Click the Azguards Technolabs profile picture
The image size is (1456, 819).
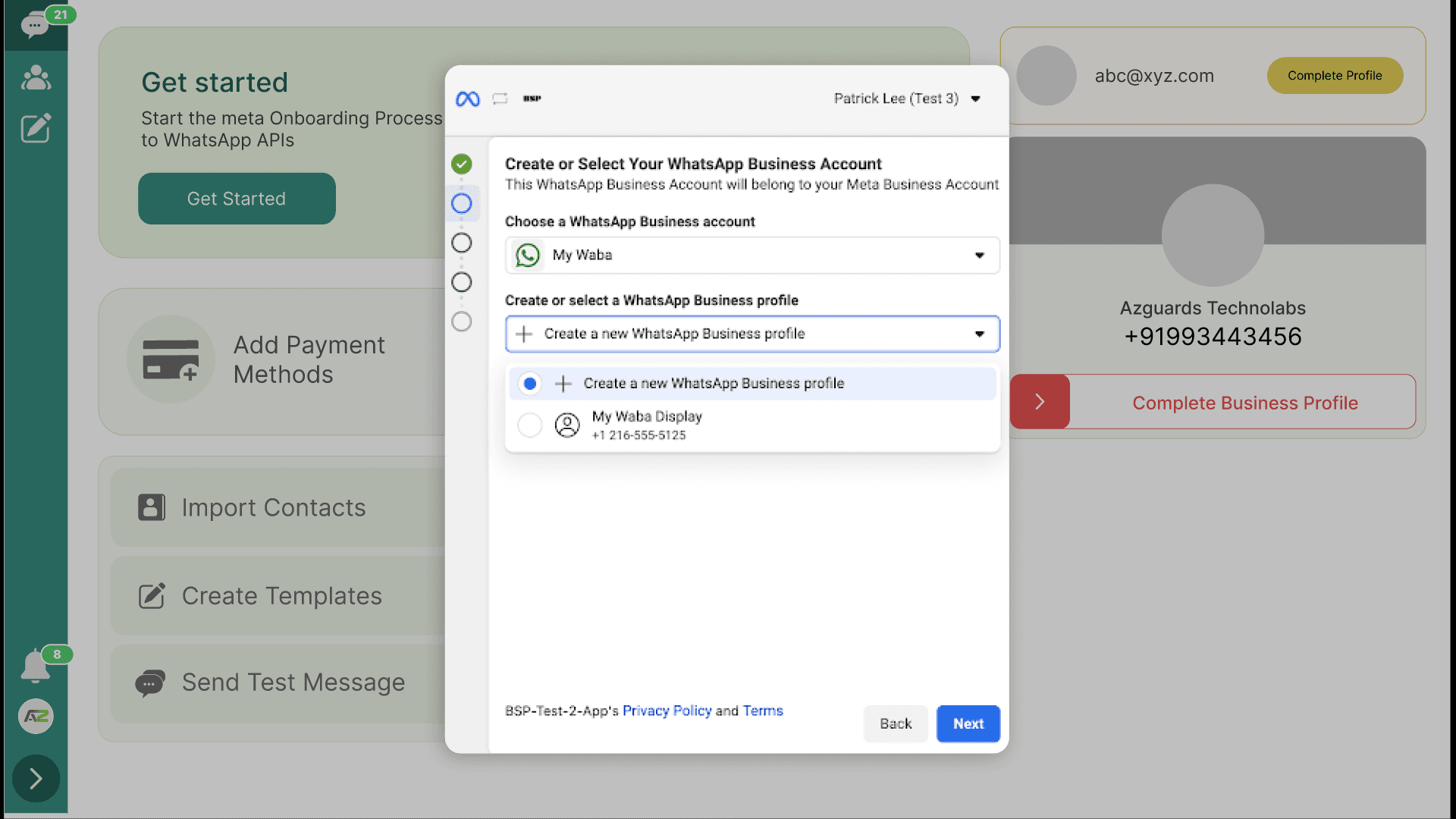pyautogui.click(x=1213, y=235)
